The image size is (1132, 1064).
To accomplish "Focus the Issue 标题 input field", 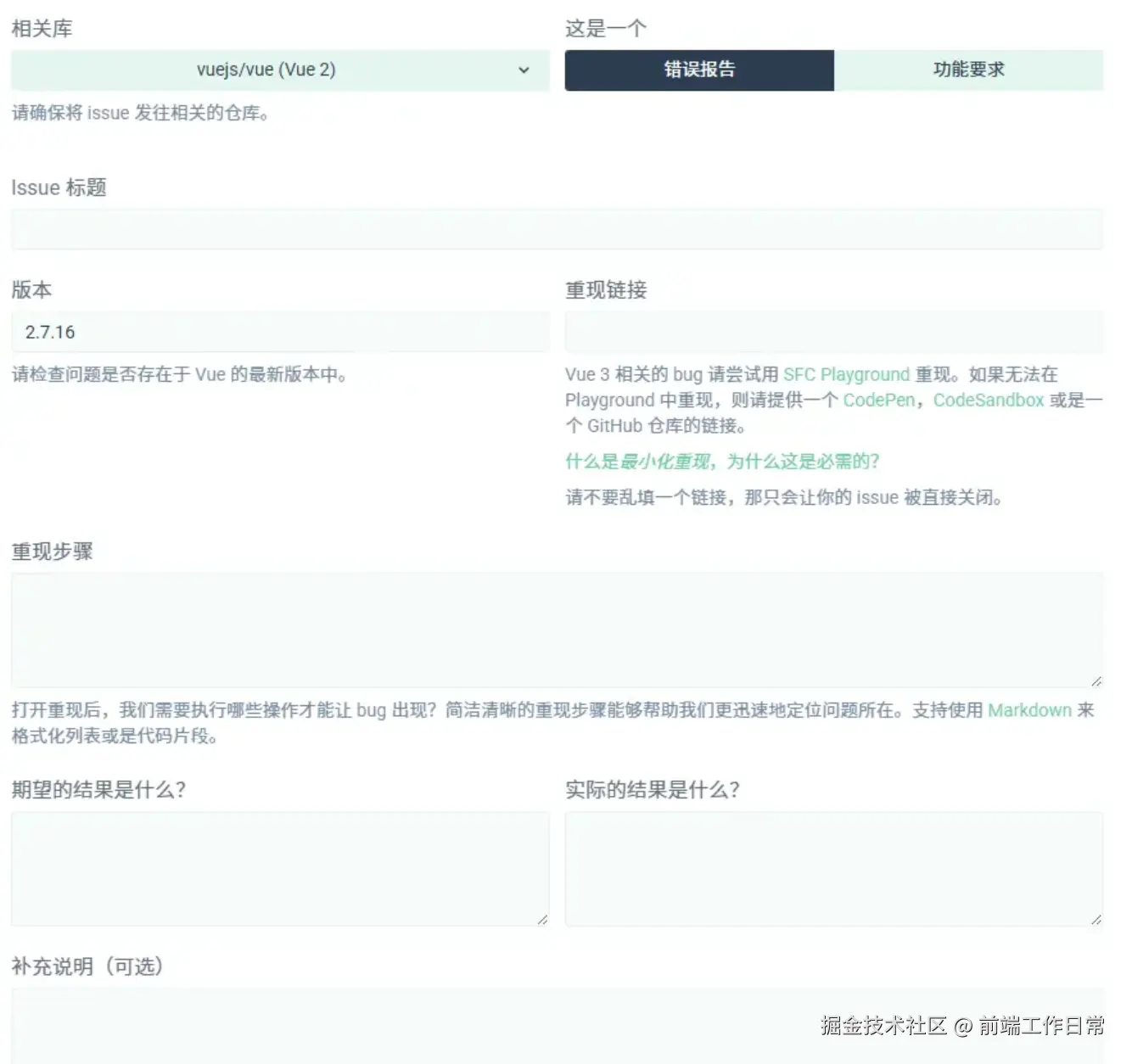I will [557, 229].
